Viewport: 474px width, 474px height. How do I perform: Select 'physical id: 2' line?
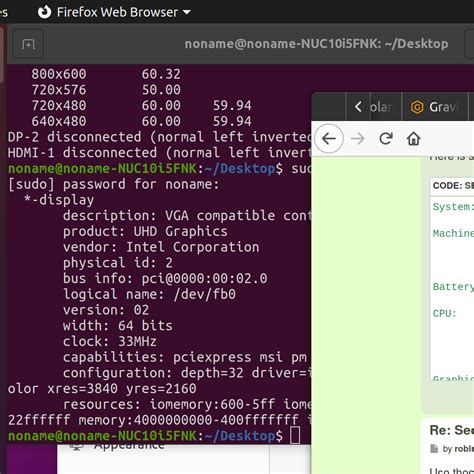coord(118,263)
